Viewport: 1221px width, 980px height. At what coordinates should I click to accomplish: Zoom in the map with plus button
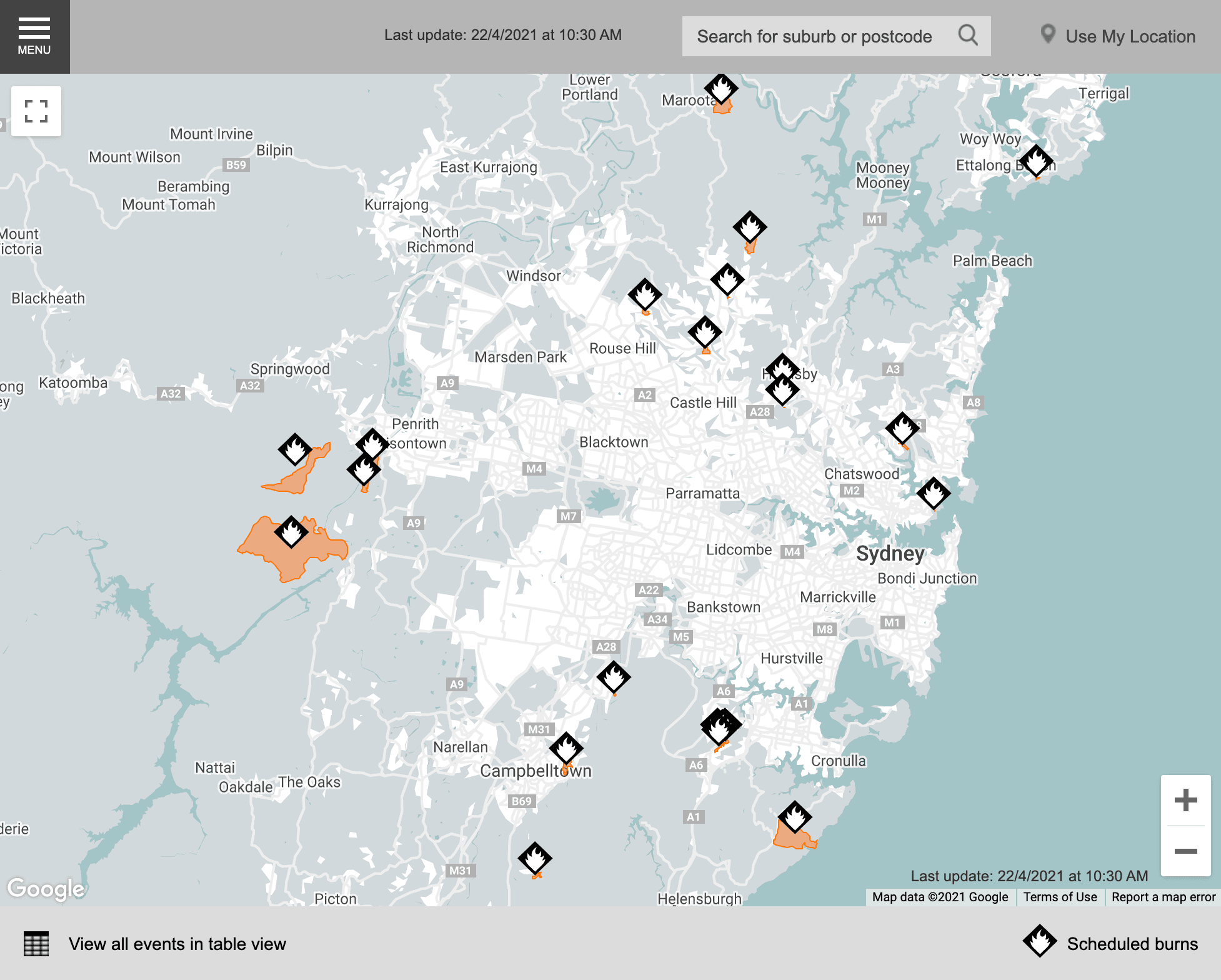(1185, 800)
